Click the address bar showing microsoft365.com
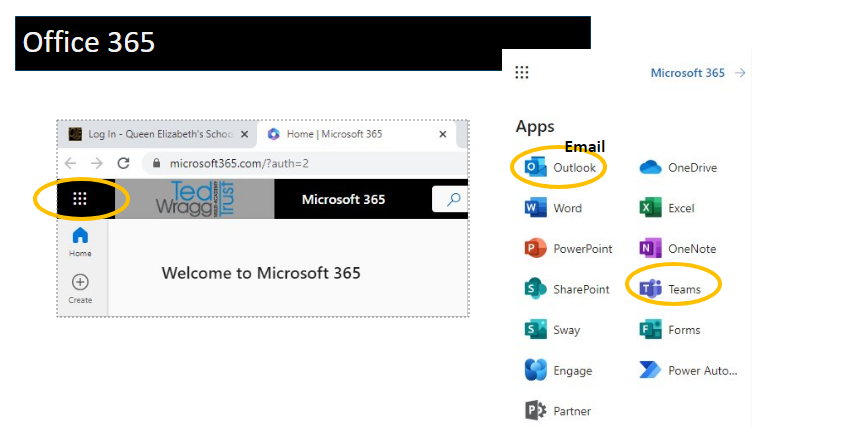The image size is (846, 435). 305,163
